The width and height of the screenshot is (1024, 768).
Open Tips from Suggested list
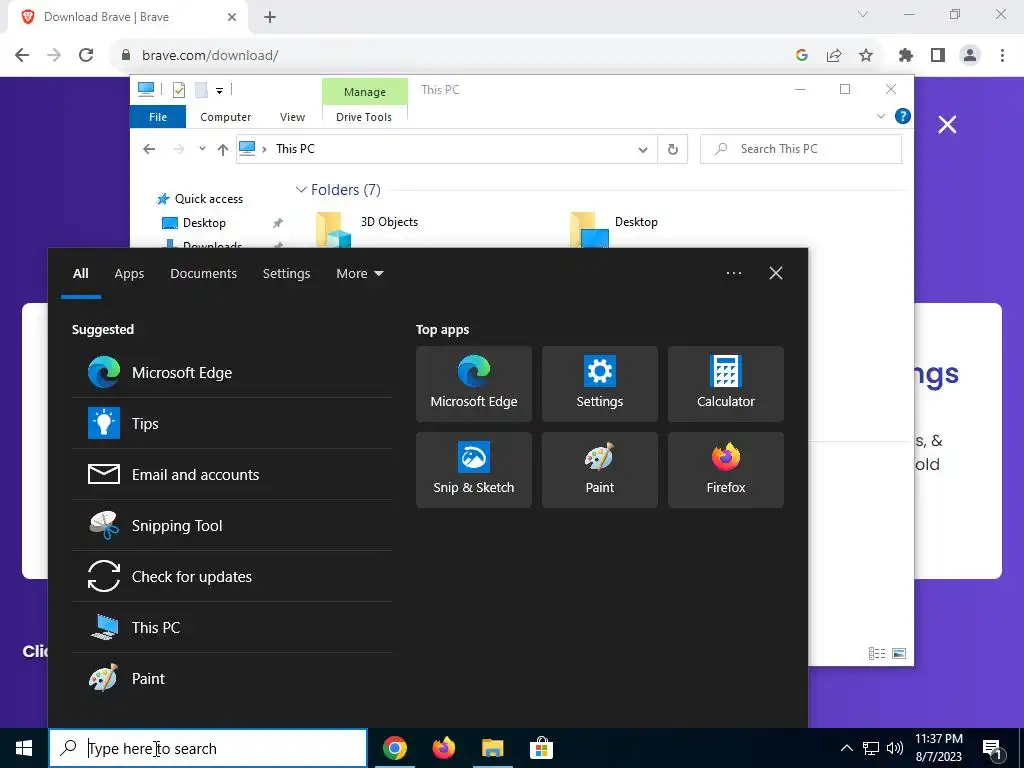click(x=232, y=423)
